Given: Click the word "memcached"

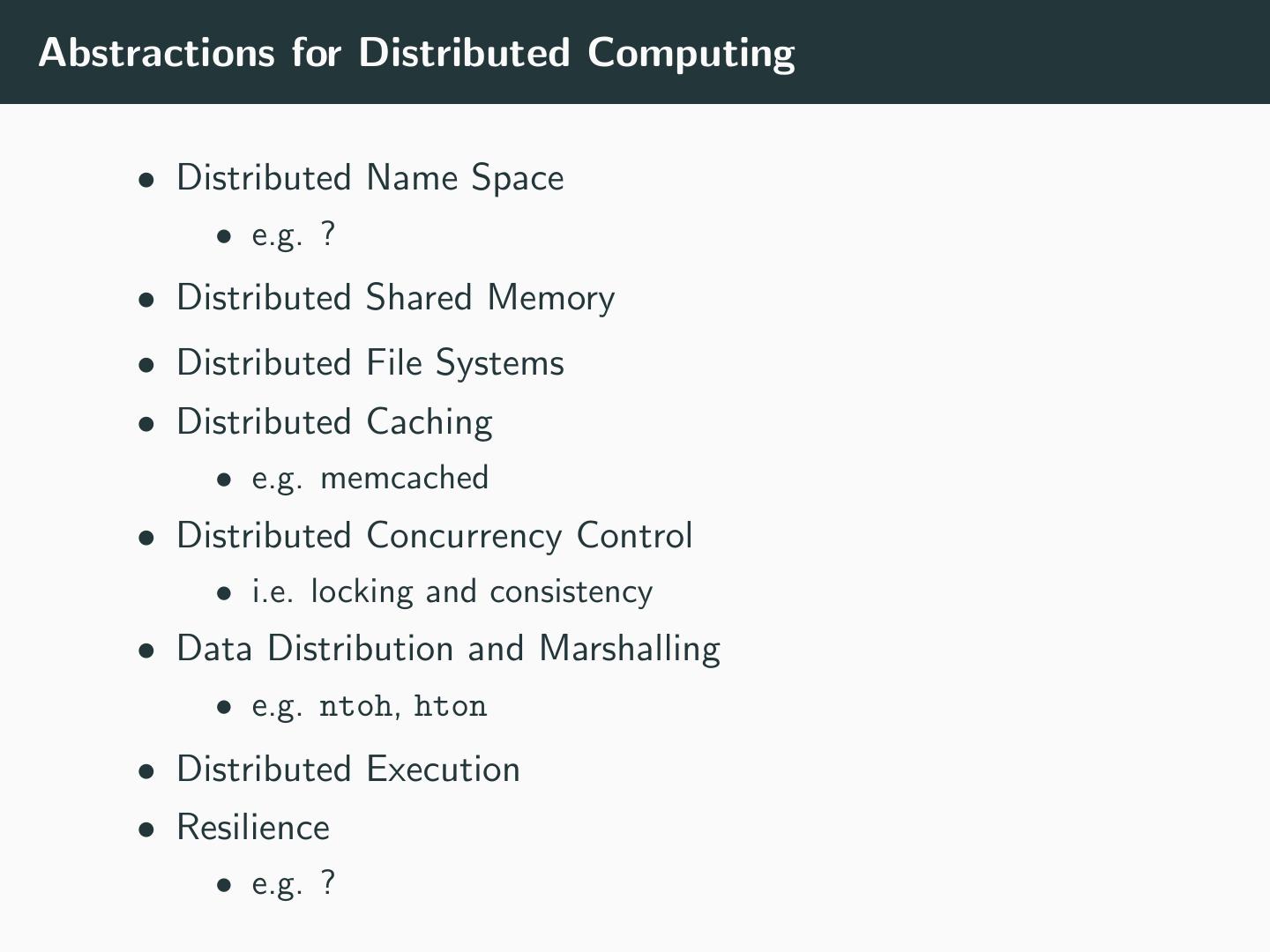Looking at the screenshot, I should coord(404,478).
